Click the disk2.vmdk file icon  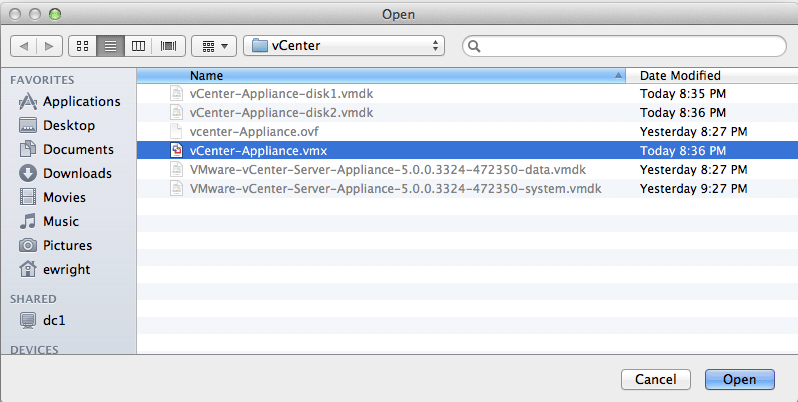tap(176, 112)
